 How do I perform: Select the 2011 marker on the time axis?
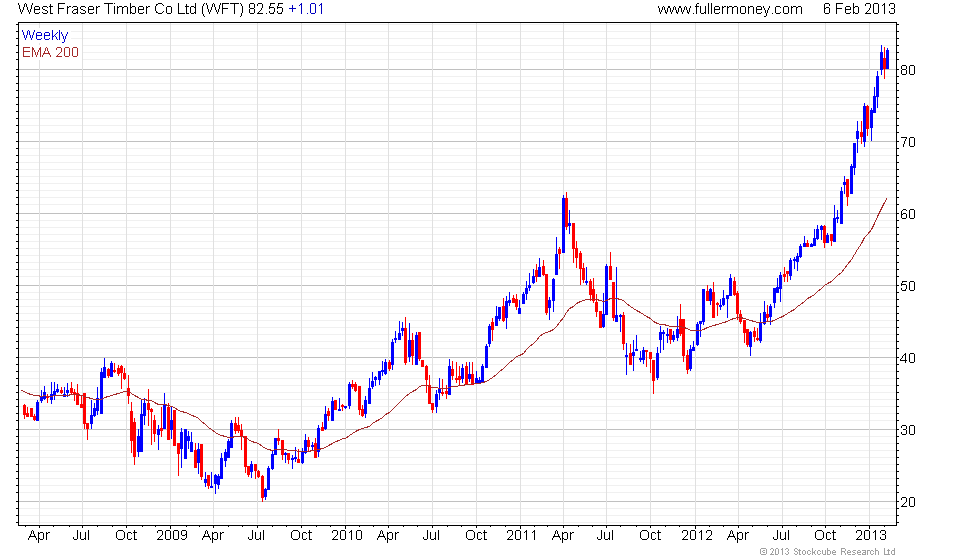point(519,535)
